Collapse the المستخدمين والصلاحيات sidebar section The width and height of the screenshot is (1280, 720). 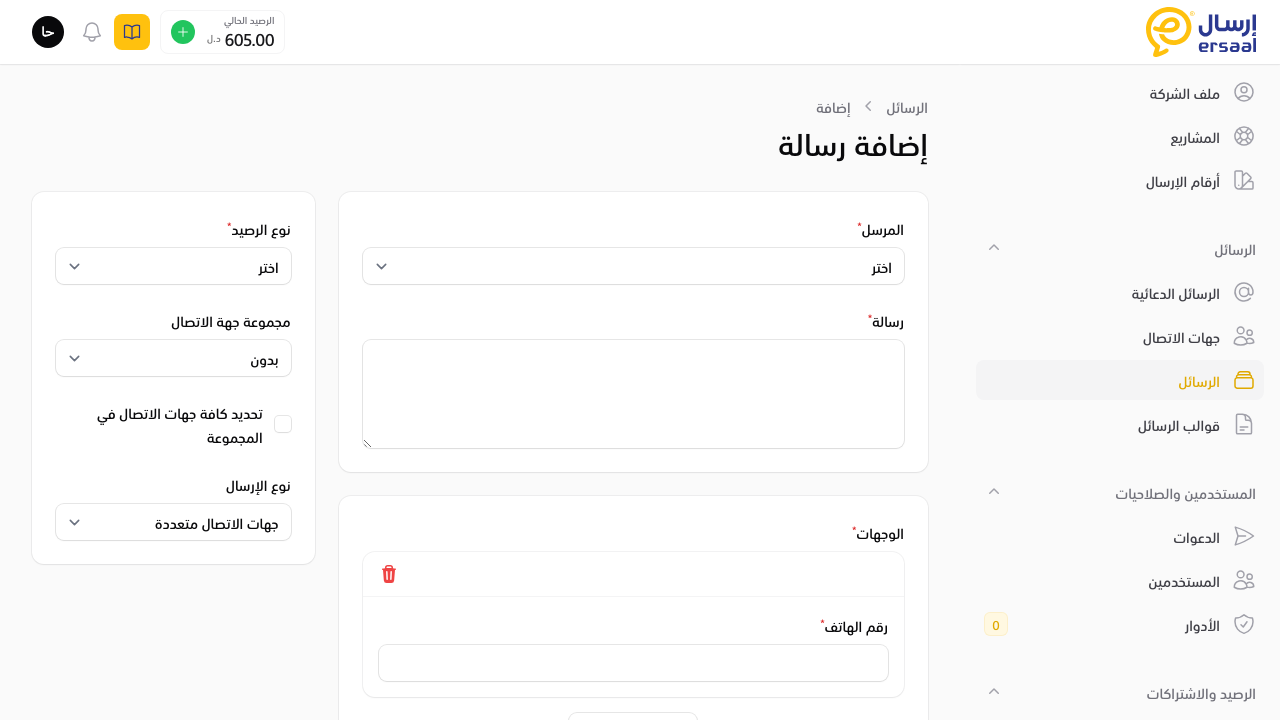click(994, 492)
